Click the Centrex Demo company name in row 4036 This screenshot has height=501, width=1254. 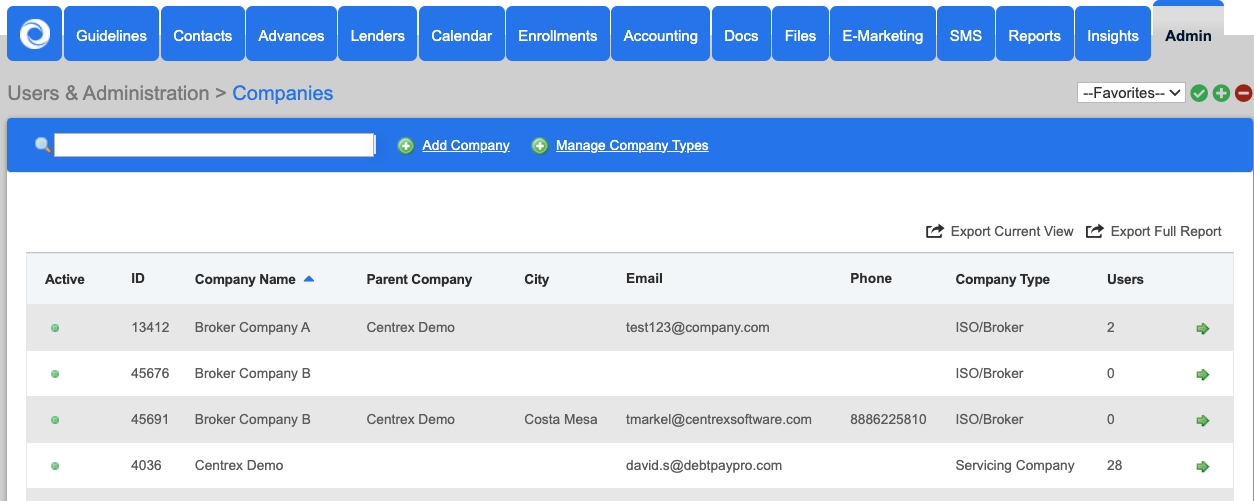click(239, 465)
